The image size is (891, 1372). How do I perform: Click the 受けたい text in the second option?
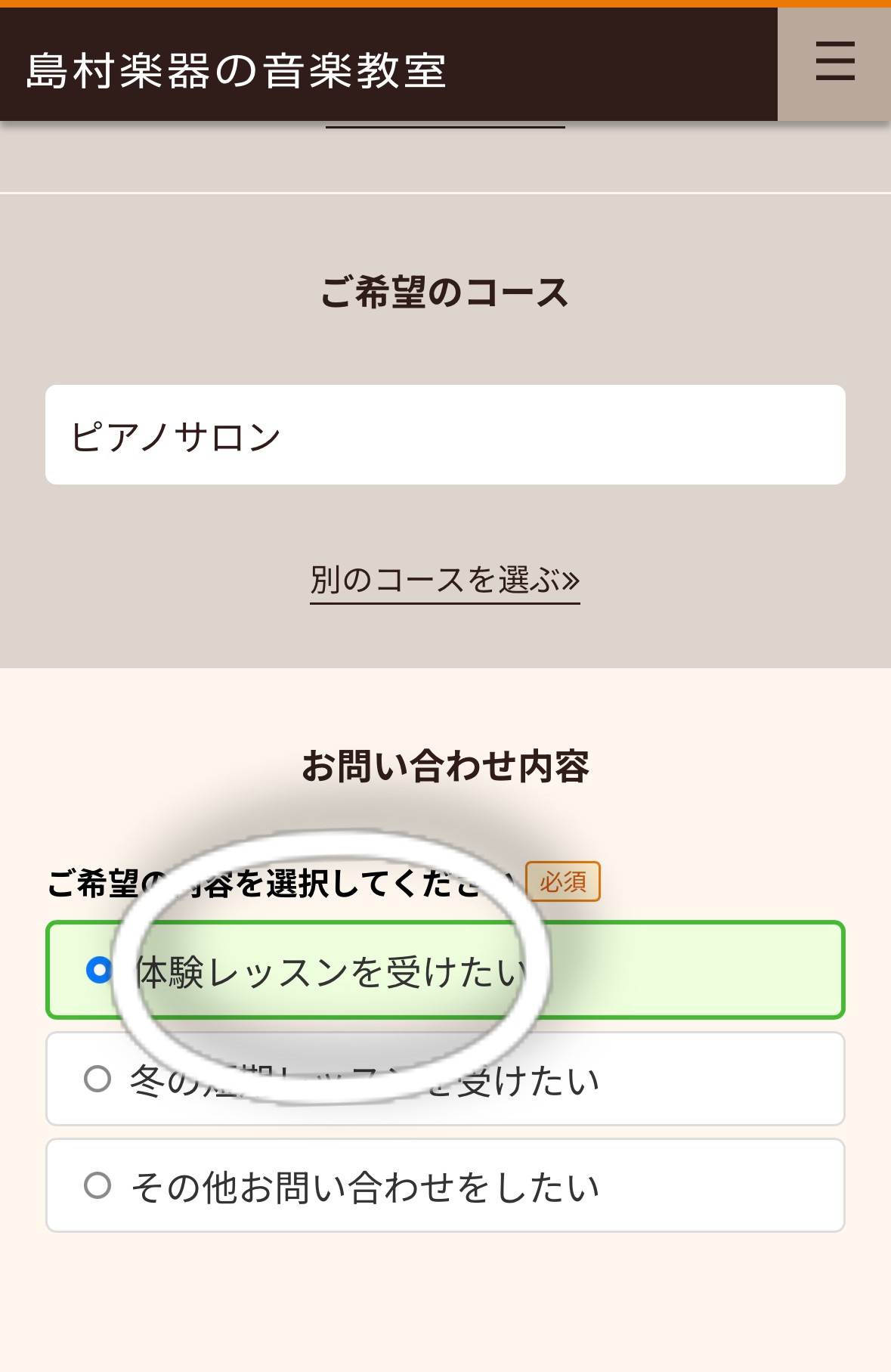pyautogui.click(x=529, y=1081)
